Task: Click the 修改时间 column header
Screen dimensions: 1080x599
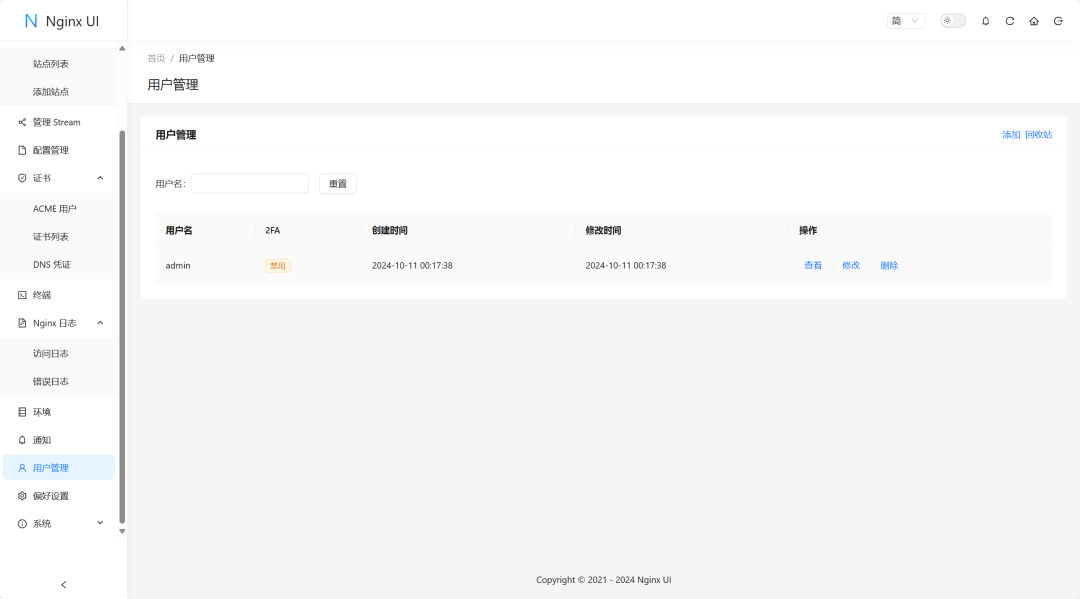Action: [682, 231]
